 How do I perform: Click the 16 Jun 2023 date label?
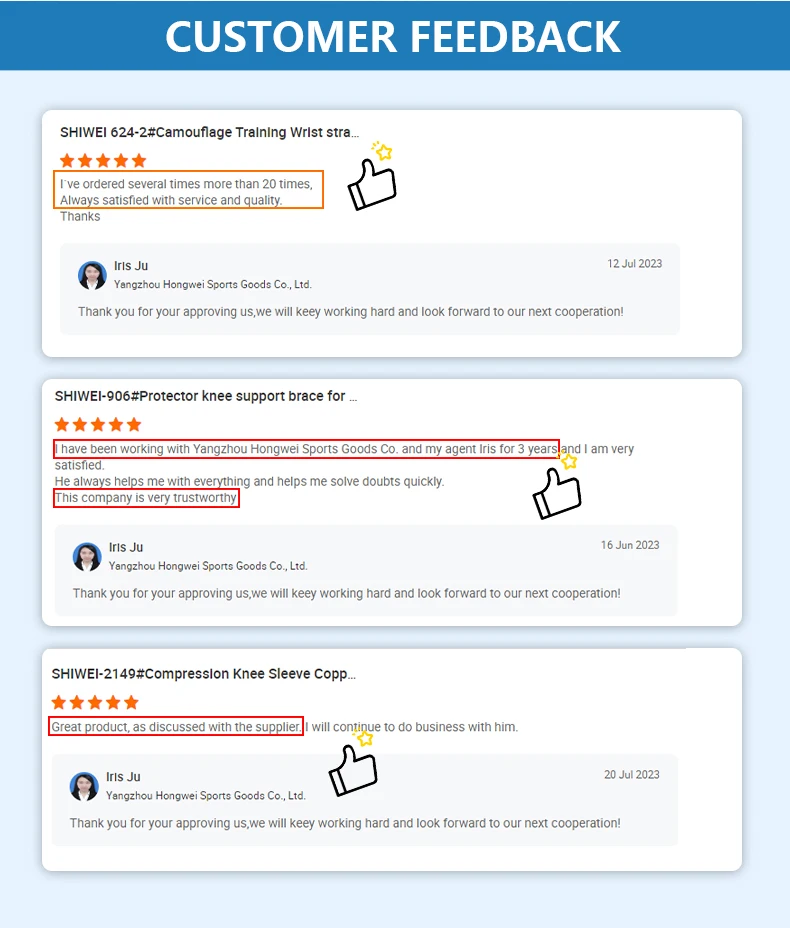[x=630, y=545]
